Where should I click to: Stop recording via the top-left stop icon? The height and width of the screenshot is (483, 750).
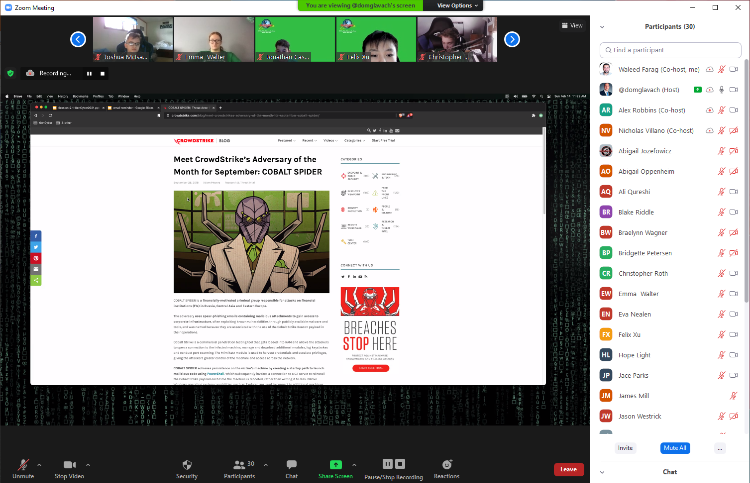coord(102,74)
